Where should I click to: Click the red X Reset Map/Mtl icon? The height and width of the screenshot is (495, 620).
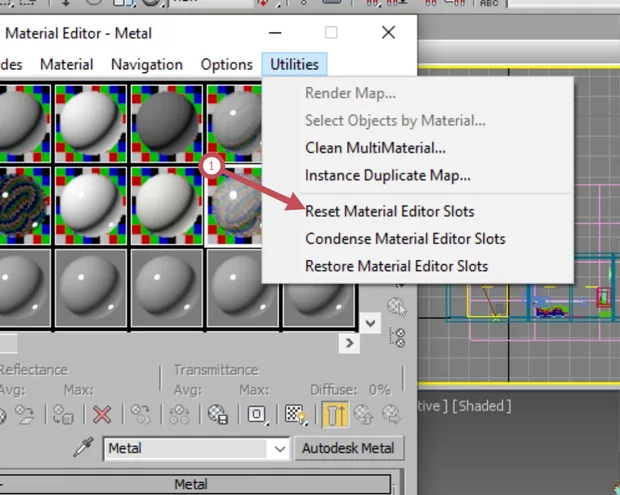point(102,414)
